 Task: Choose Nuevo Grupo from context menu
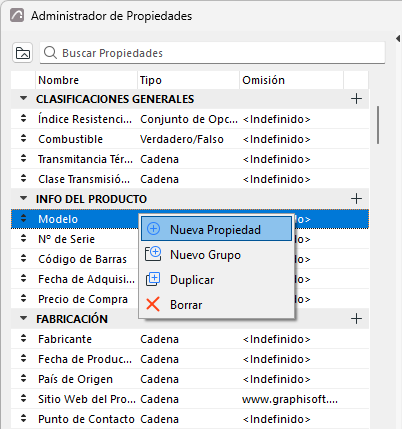pos(216,255)
